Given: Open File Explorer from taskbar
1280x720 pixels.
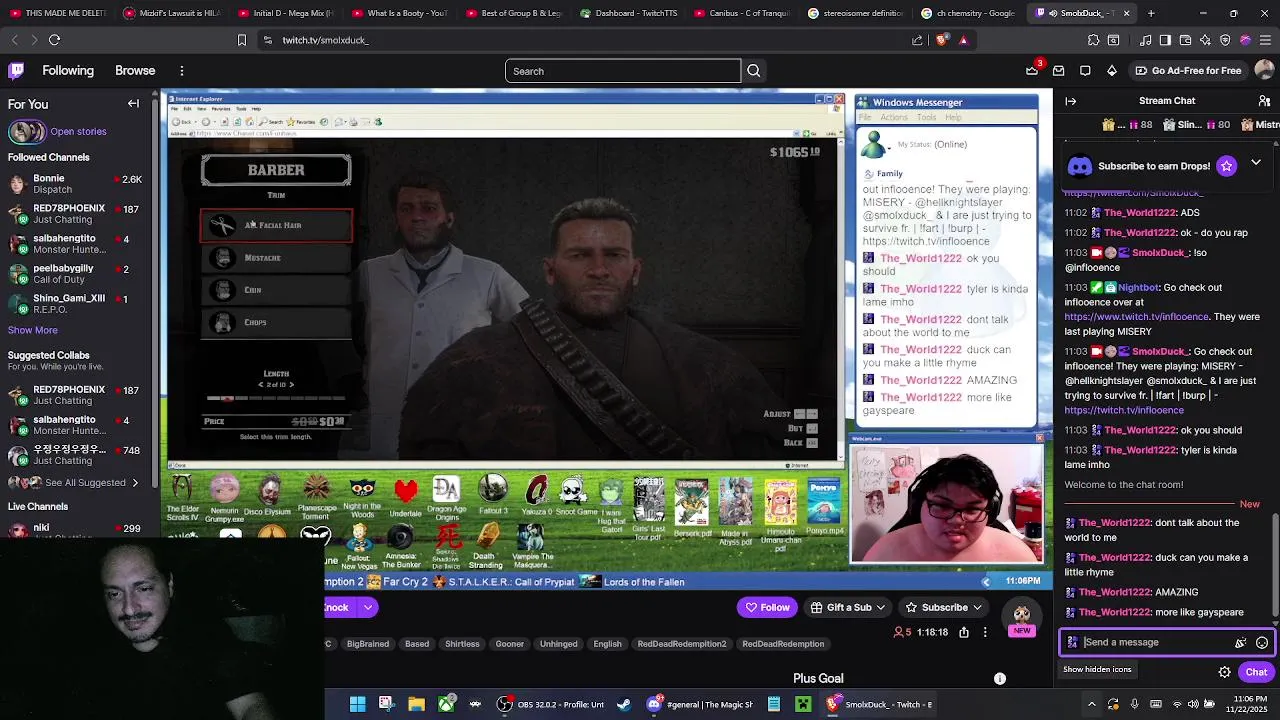Looking at the screenshot, I should [x=416, y=704].
